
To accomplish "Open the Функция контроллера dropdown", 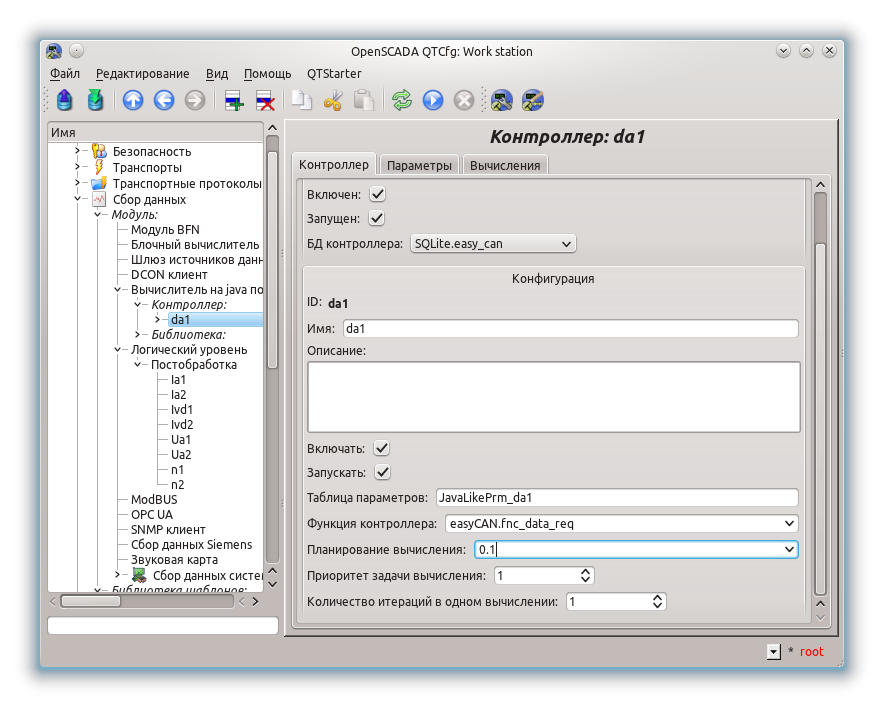I will pyautogui.click(x=619, y=523).
